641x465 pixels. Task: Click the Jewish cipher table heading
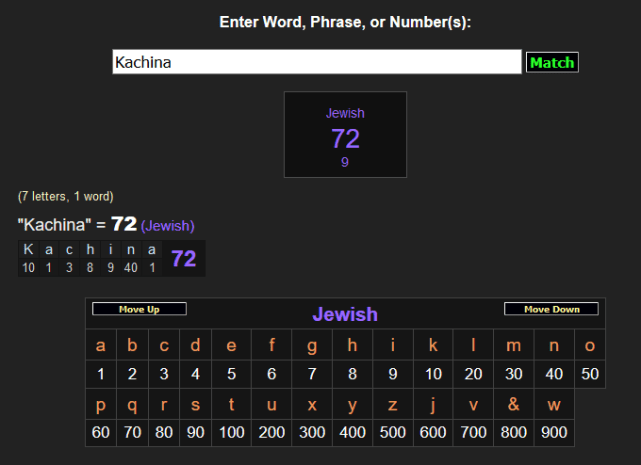coord(345,314)
